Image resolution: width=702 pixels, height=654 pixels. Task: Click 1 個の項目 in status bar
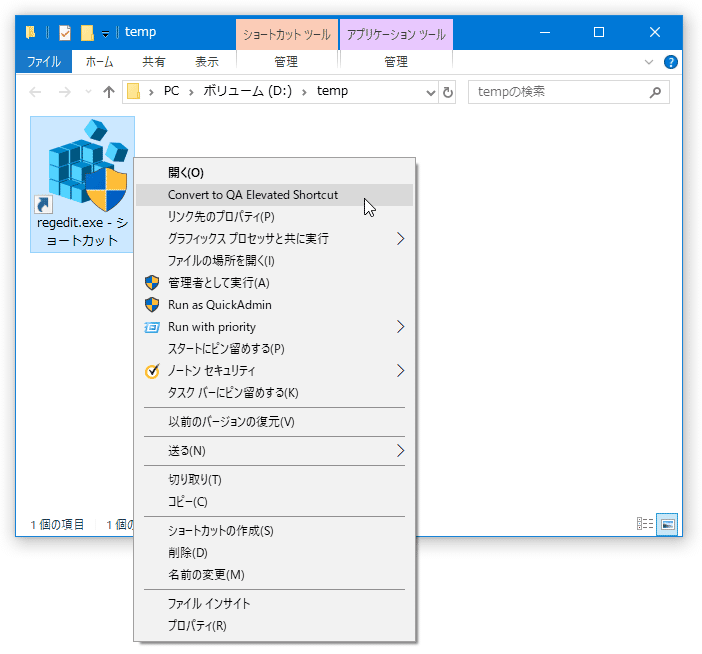click(x=57, y=524)
